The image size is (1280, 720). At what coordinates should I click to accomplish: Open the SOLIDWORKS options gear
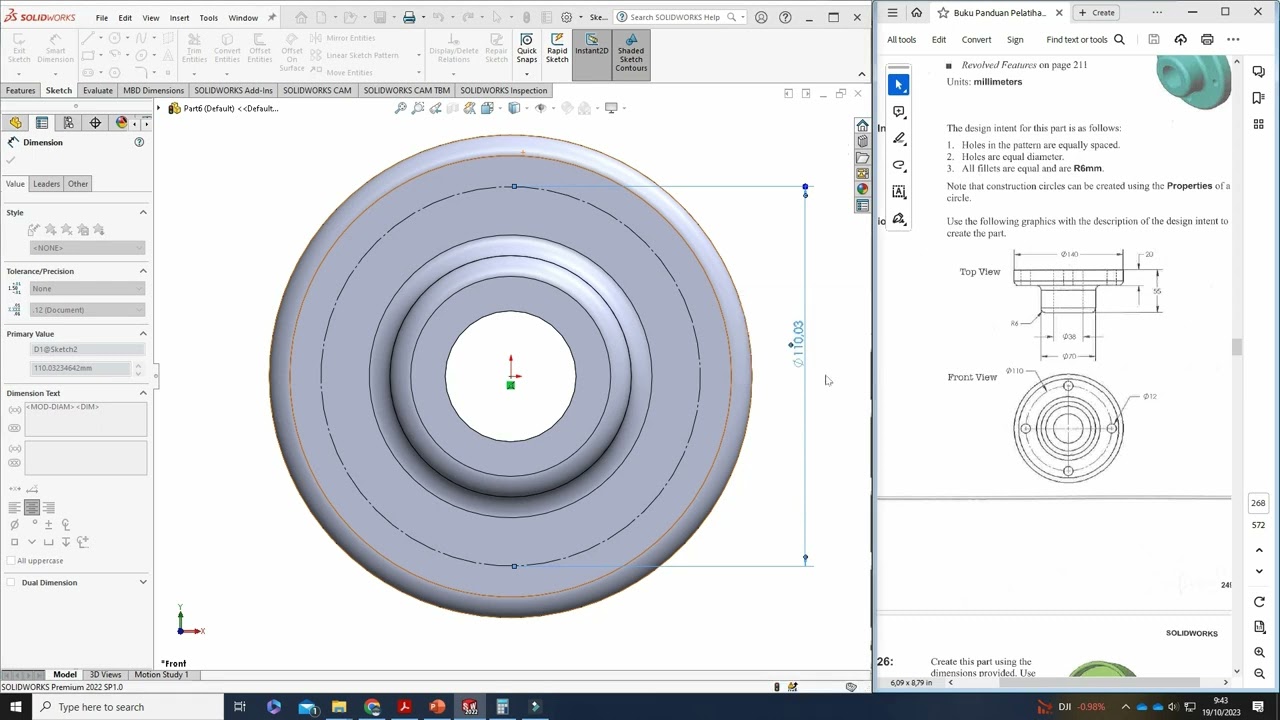(x=567, y=17)
